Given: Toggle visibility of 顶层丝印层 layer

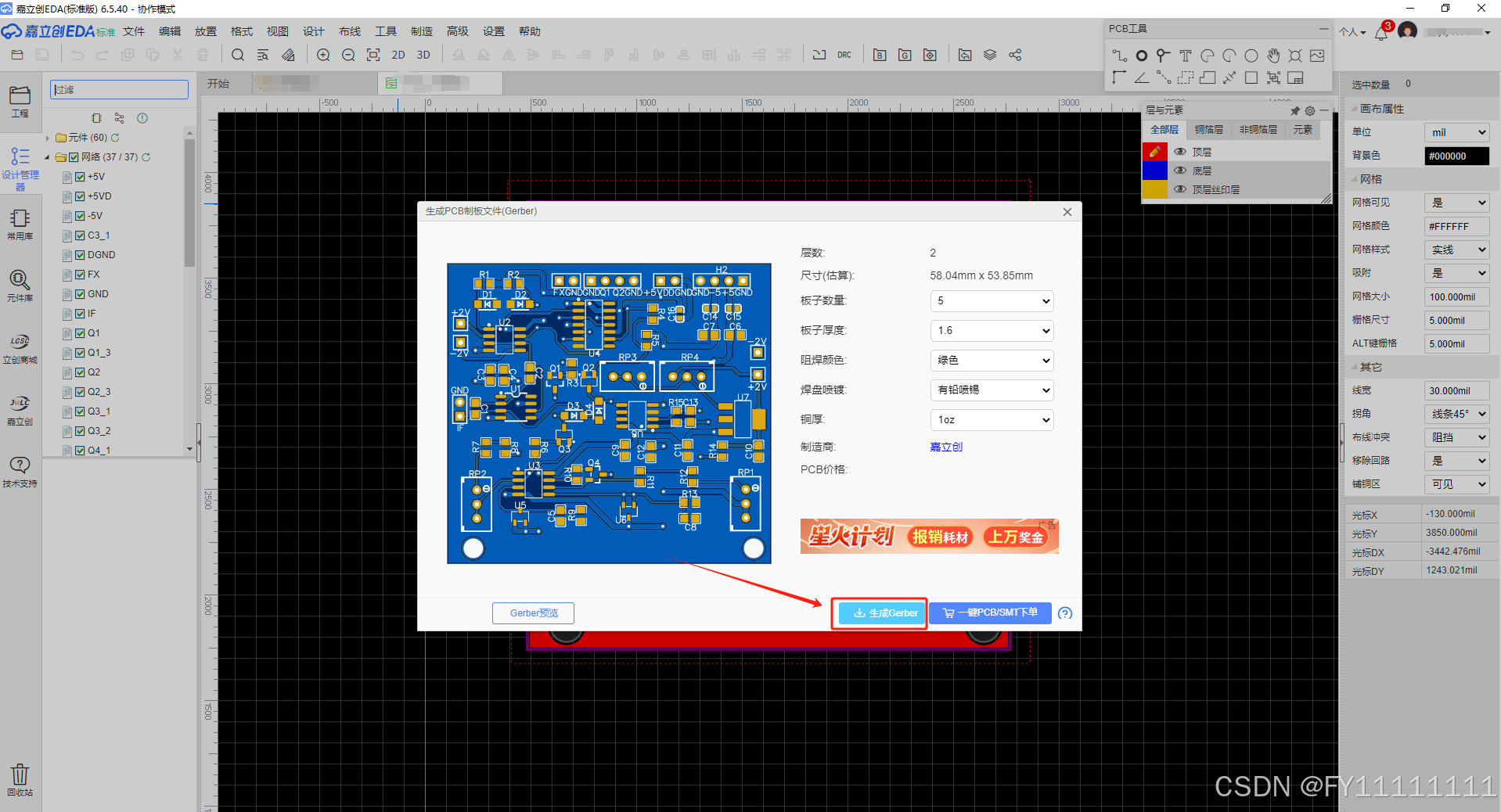Looking at the screenshot, I should click(x=1180, y=189).
